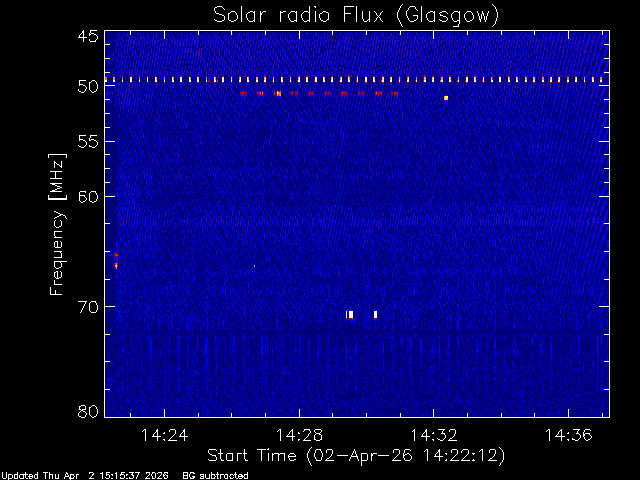Click the 50 frequency tick label
640x480 pixels.
click(x=88, y=86)
